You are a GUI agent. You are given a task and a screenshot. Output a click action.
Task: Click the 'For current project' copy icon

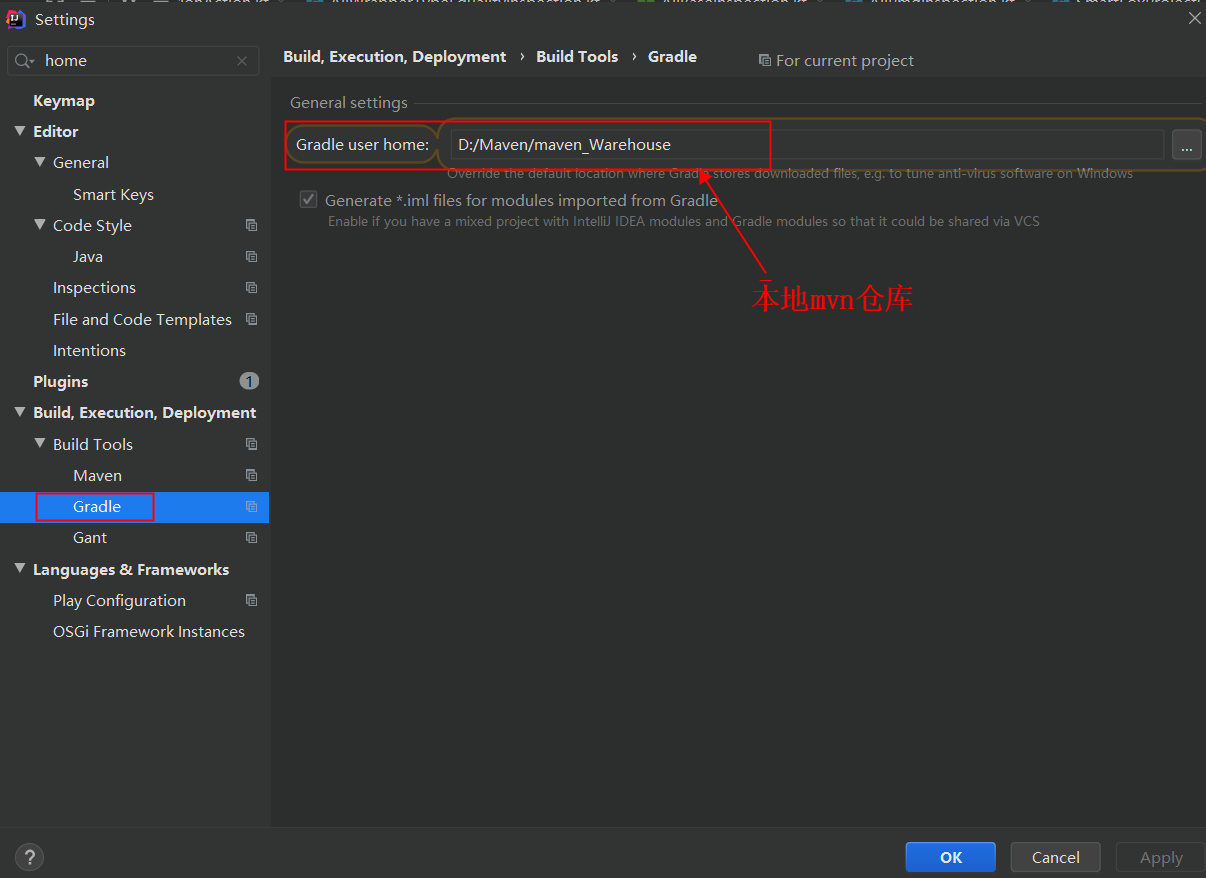coord(765,61)
